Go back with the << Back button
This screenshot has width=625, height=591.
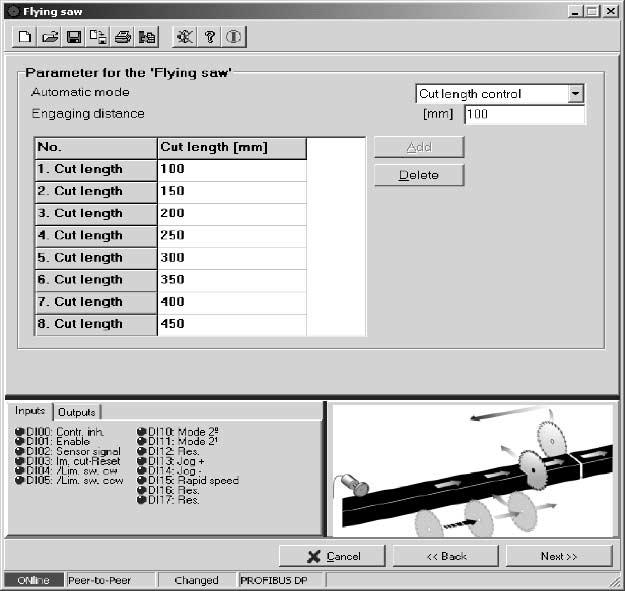pos(446,556)
